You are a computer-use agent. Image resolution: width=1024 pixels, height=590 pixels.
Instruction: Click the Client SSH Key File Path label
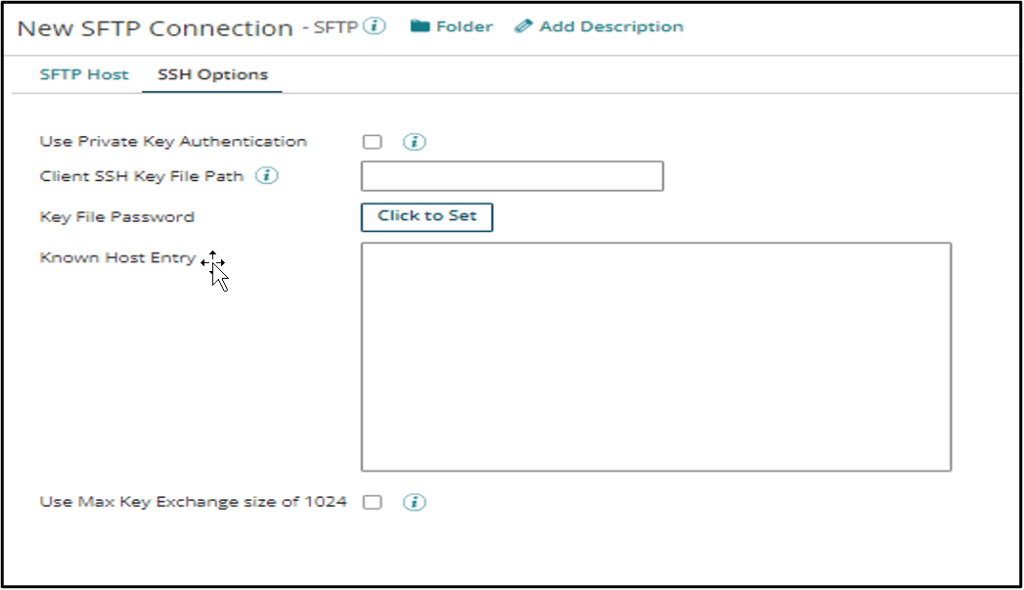tap(141, 176)
